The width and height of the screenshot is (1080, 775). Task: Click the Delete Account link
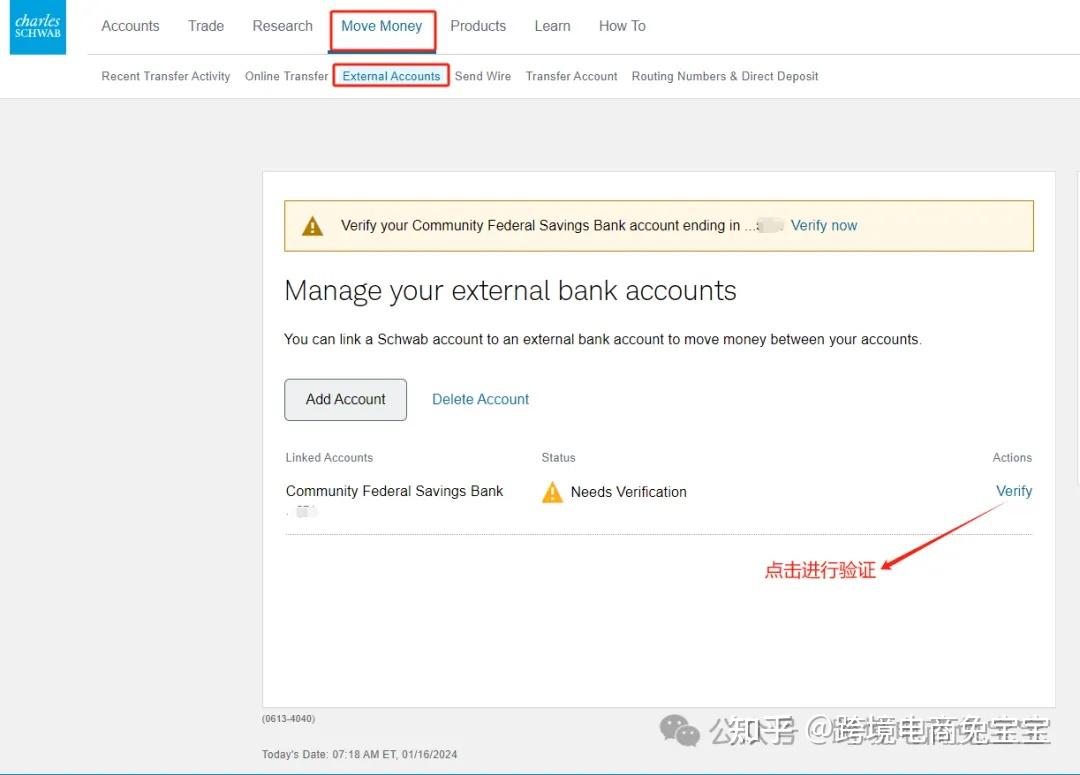480,399
